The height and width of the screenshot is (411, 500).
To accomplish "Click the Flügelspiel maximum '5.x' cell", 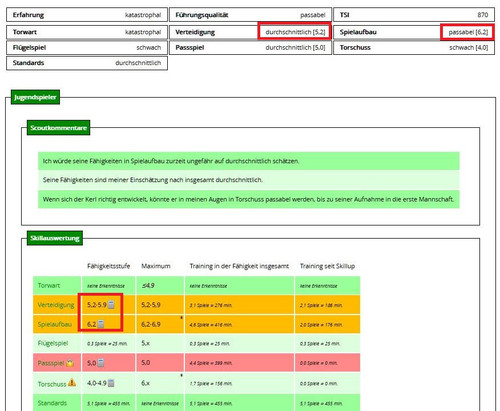I will [x=160, y=343].
